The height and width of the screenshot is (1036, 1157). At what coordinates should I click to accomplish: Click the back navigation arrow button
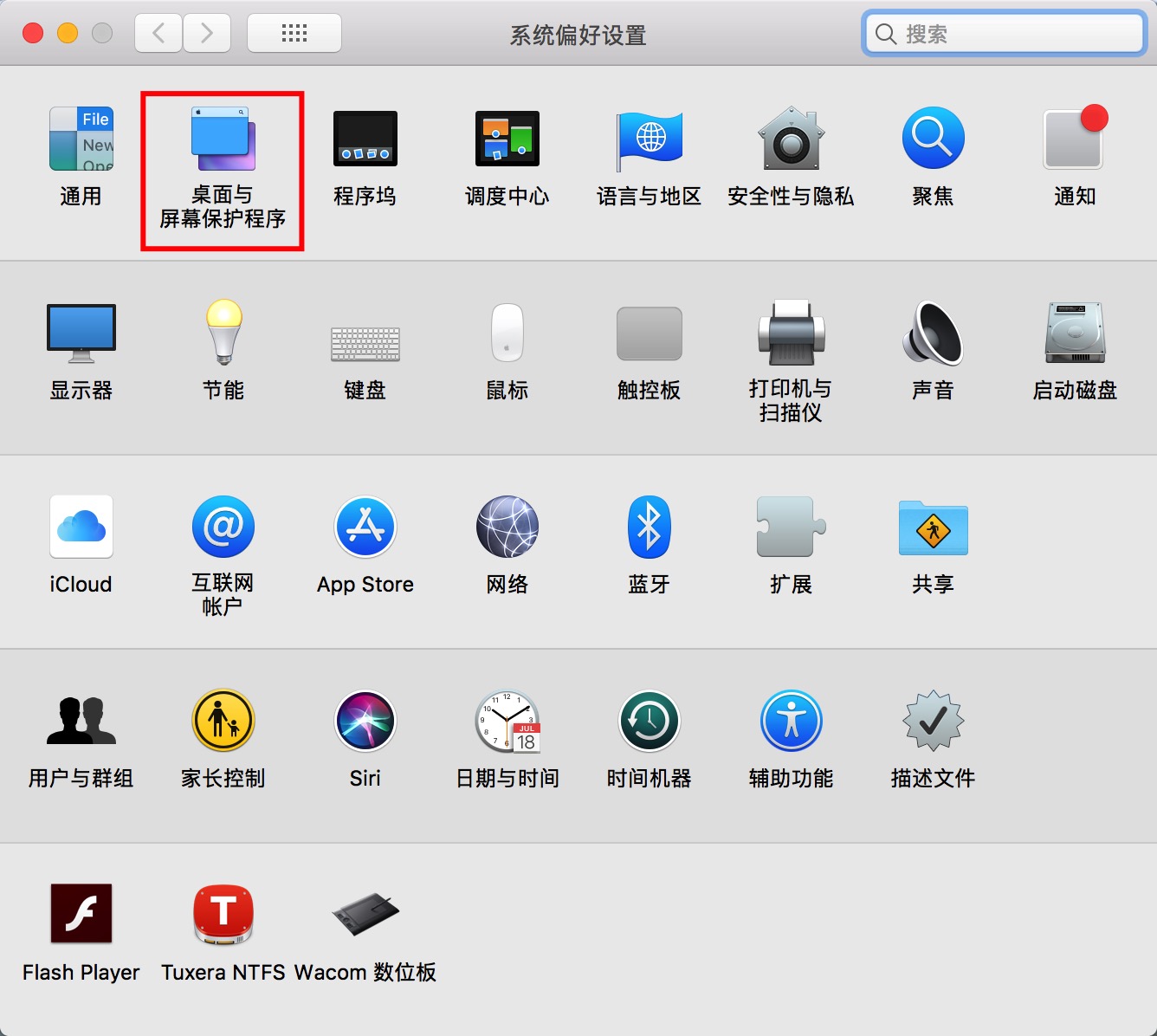pos(158,34)
